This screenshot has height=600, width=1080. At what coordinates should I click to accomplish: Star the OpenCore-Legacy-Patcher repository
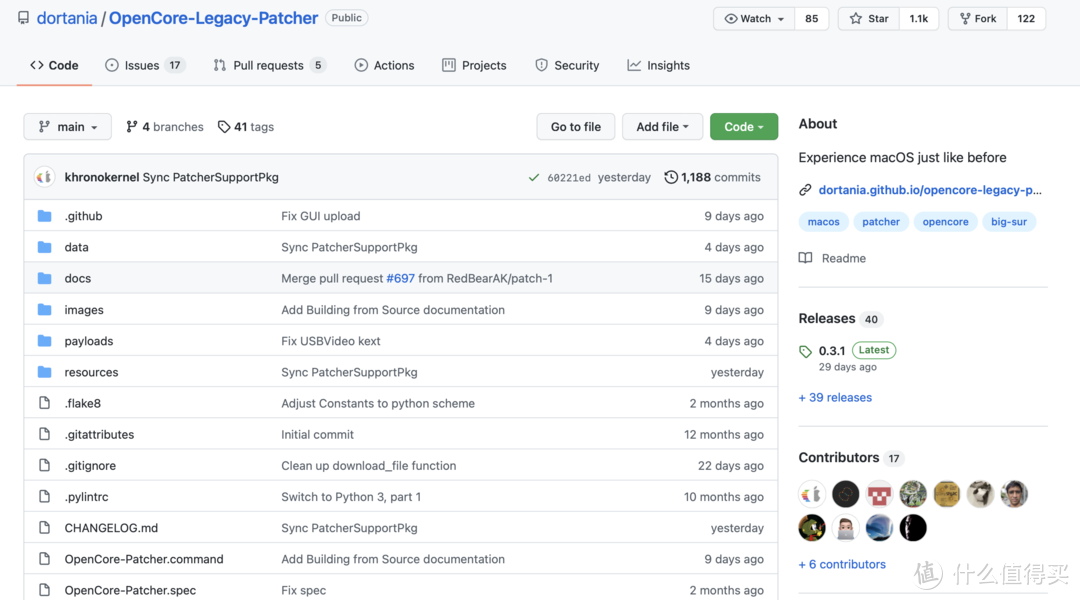point(868,18)
